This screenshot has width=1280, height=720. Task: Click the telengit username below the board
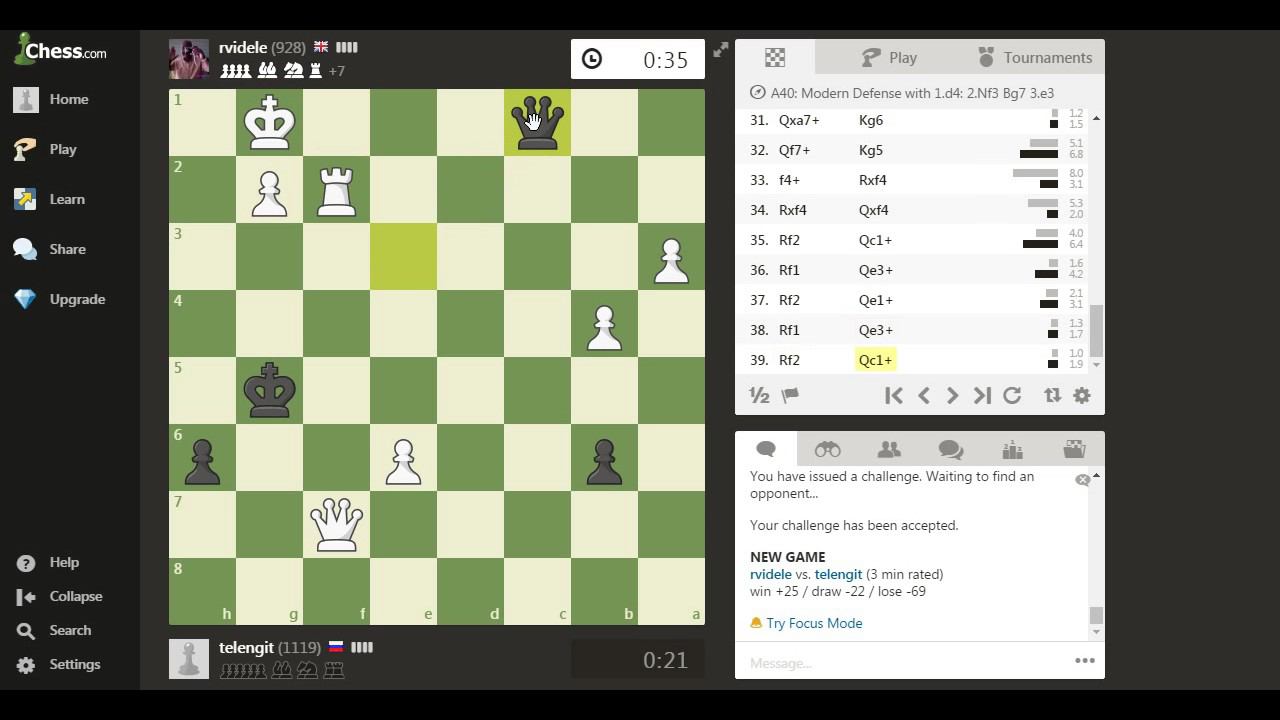pyautogui.click(x=246, y=647)
